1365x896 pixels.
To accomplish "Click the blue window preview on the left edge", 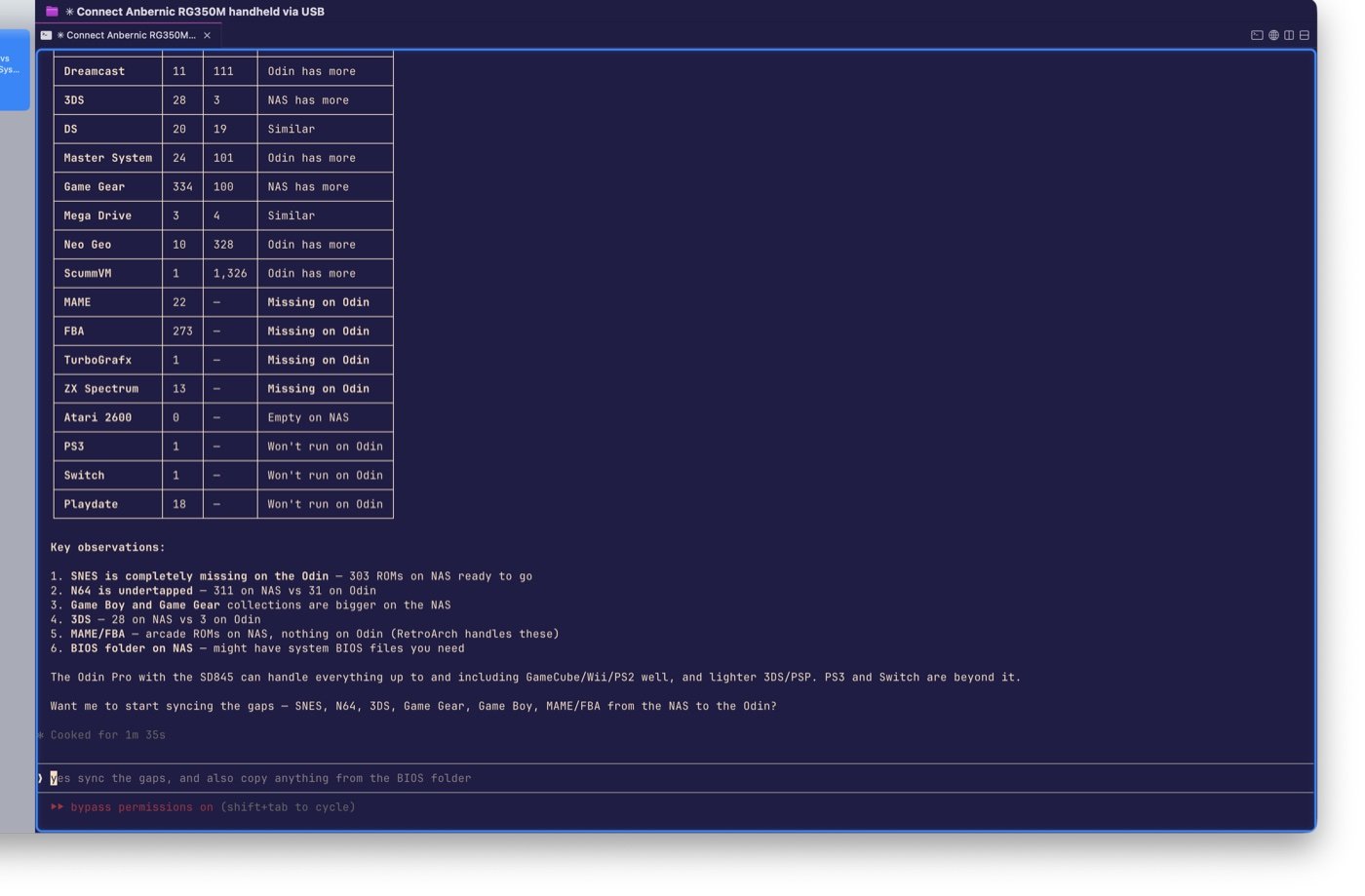I will (x=13, y=68).
